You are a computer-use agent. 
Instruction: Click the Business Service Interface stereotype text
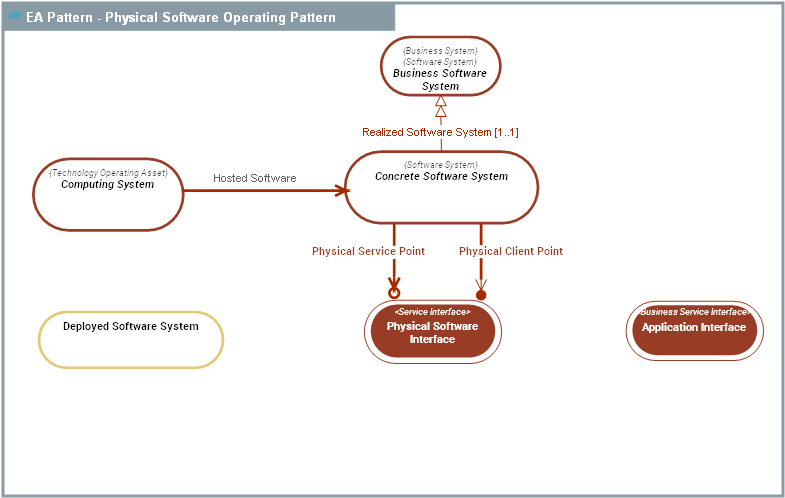coord(694,312)
